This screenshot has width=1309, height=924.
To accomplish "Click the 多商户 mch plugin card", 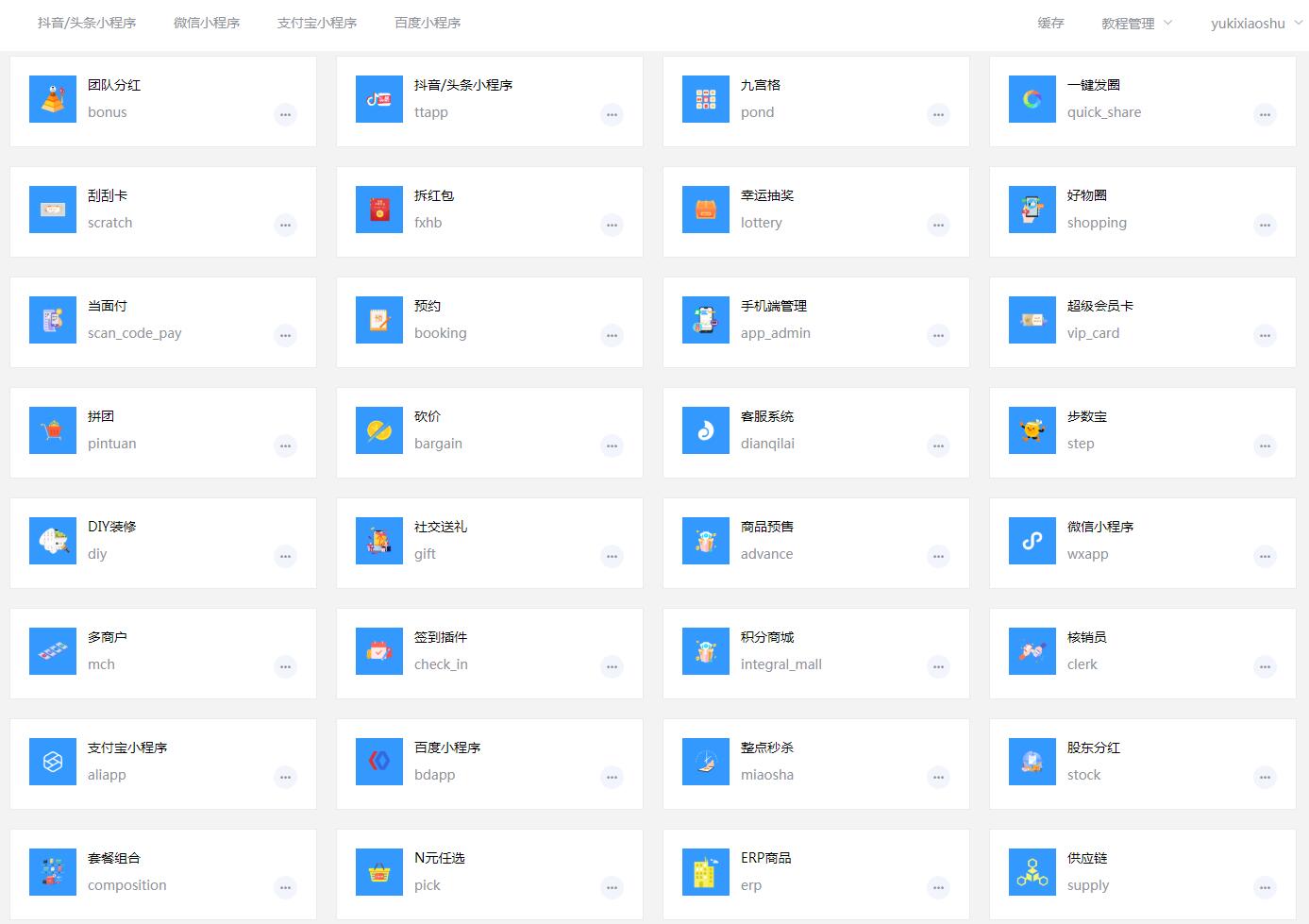I will pyautogui.click(x=163, y=652).
